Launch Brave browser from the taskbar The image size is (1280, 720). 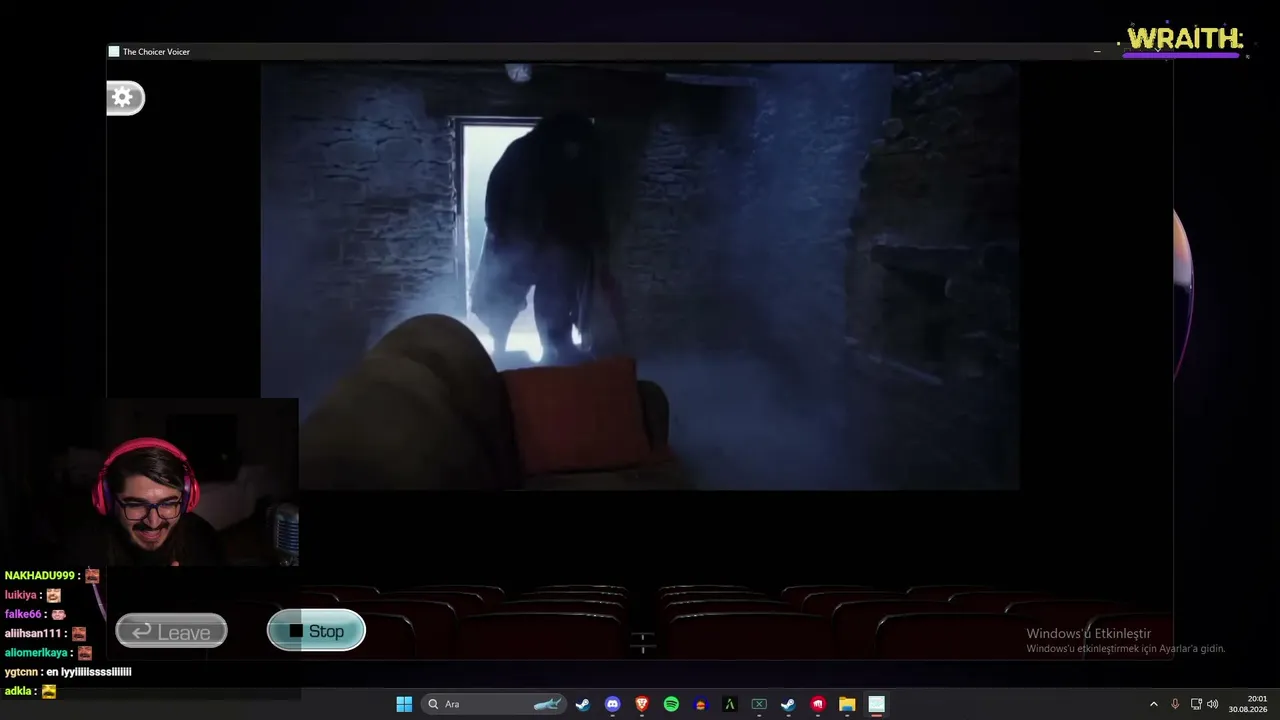coord(642,704)
